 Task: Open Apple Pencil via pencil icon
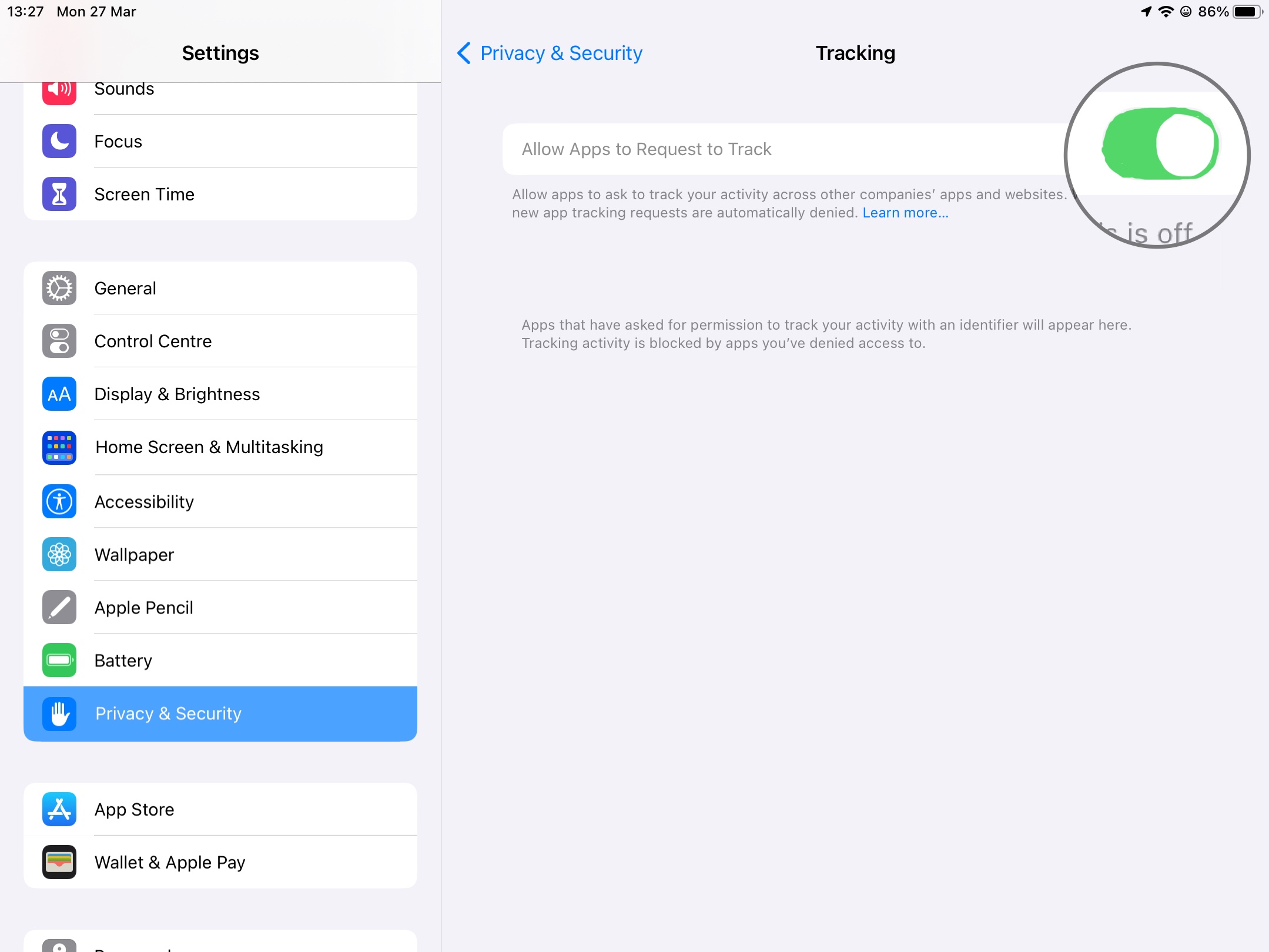pyautogui.click(x=59, y=607)
